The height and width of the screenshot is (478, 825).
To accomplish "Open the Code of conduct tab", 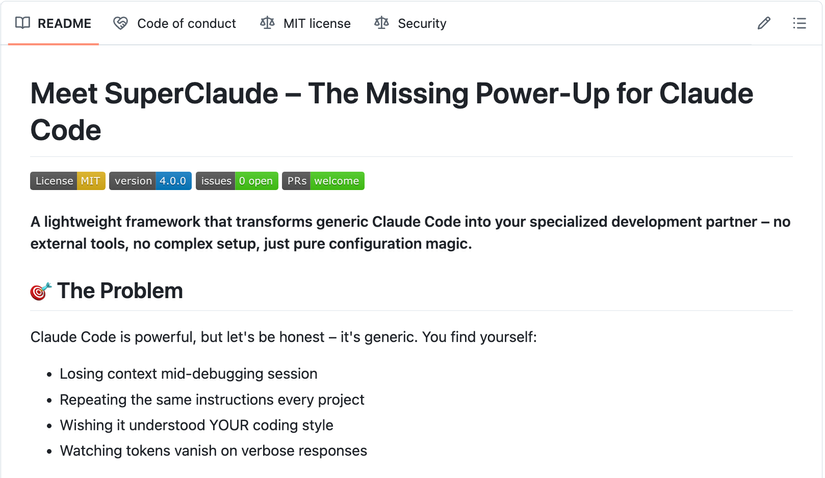I will (x=186, y=23).
